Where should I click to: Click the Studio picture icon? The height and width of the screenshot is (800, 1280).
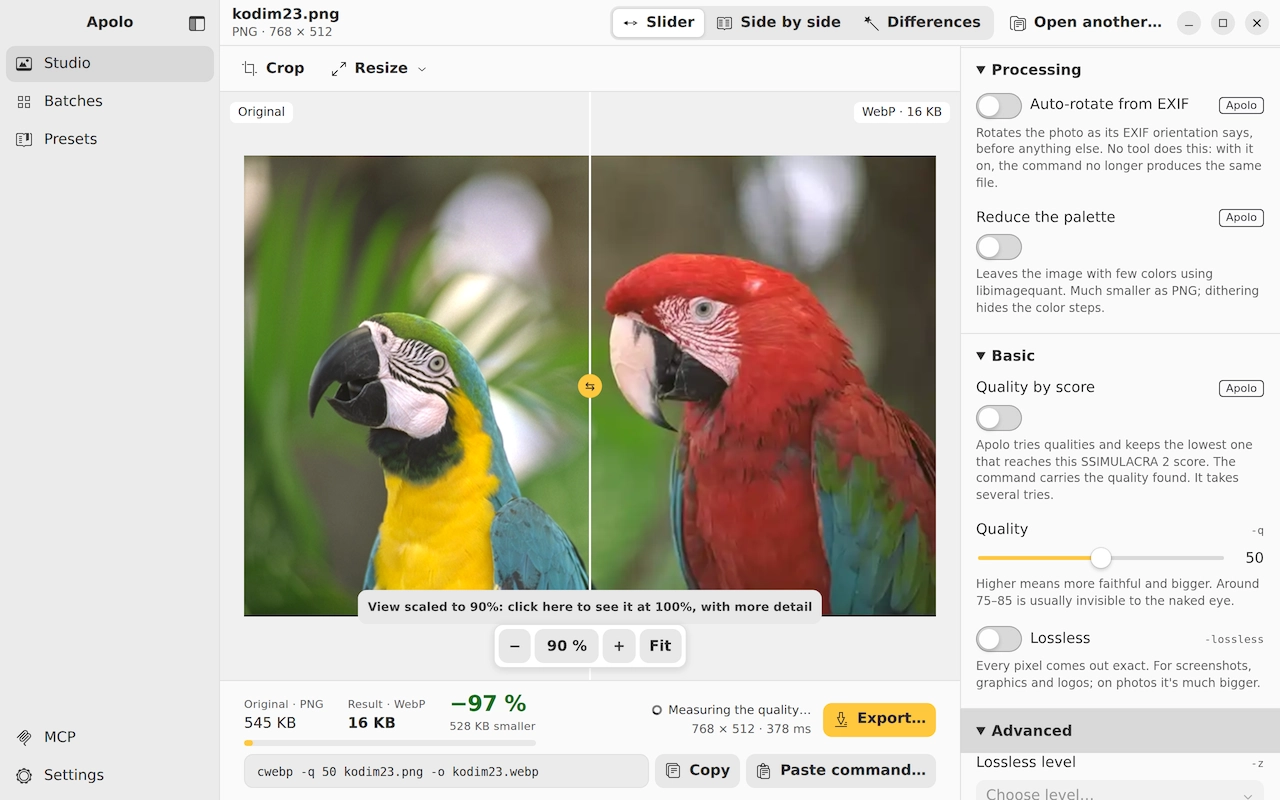pyautogui.click(x=24, y=63)
